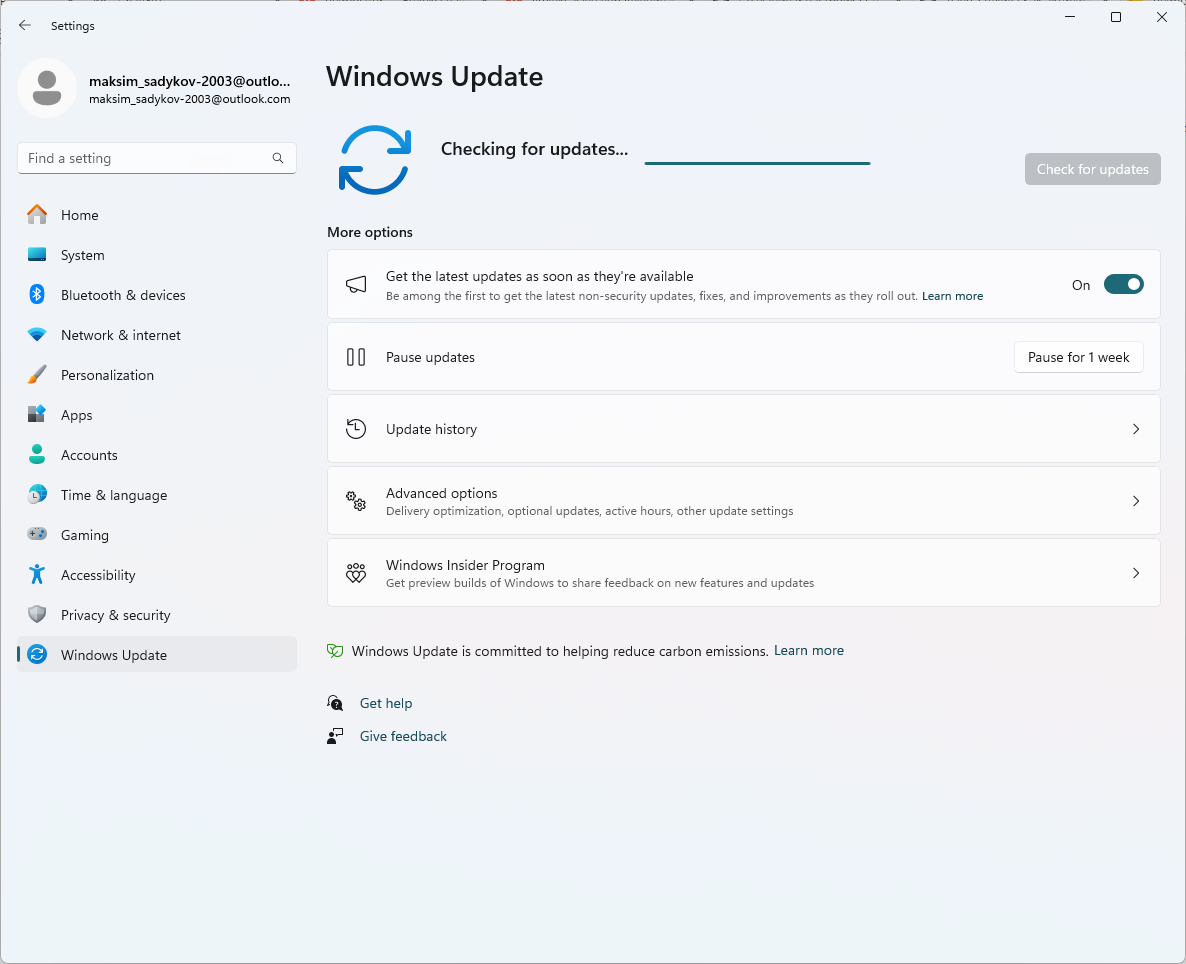Click the checking for updates progress bar
1186x964 pixels.
click(757, 163)
